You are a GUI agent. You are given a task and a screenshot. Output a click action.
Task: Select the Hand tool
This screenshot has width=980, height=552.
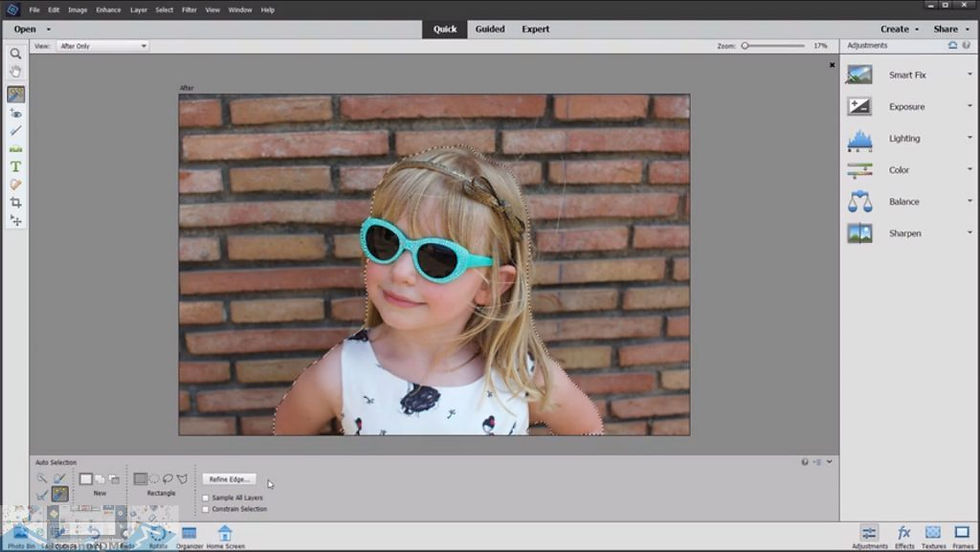coord(16,72)
